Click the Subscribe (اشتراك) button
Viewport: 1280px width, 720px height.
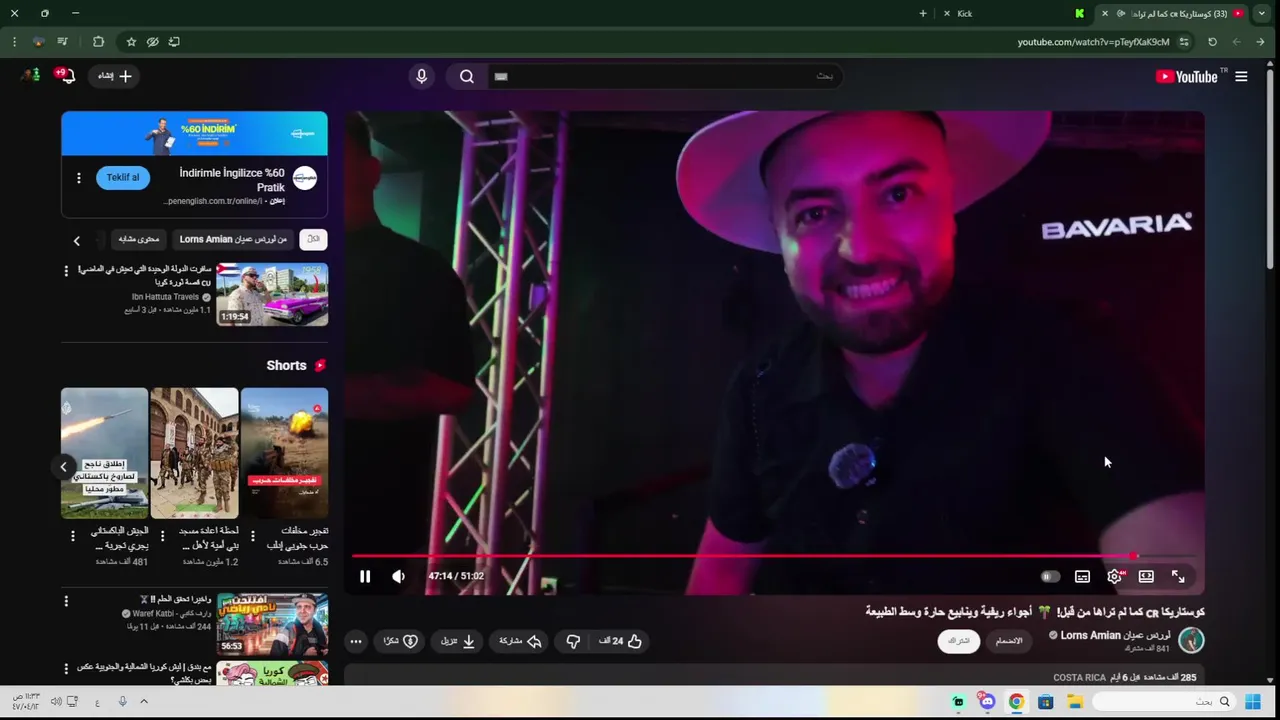pyautogui.click(x=958, y=641)
